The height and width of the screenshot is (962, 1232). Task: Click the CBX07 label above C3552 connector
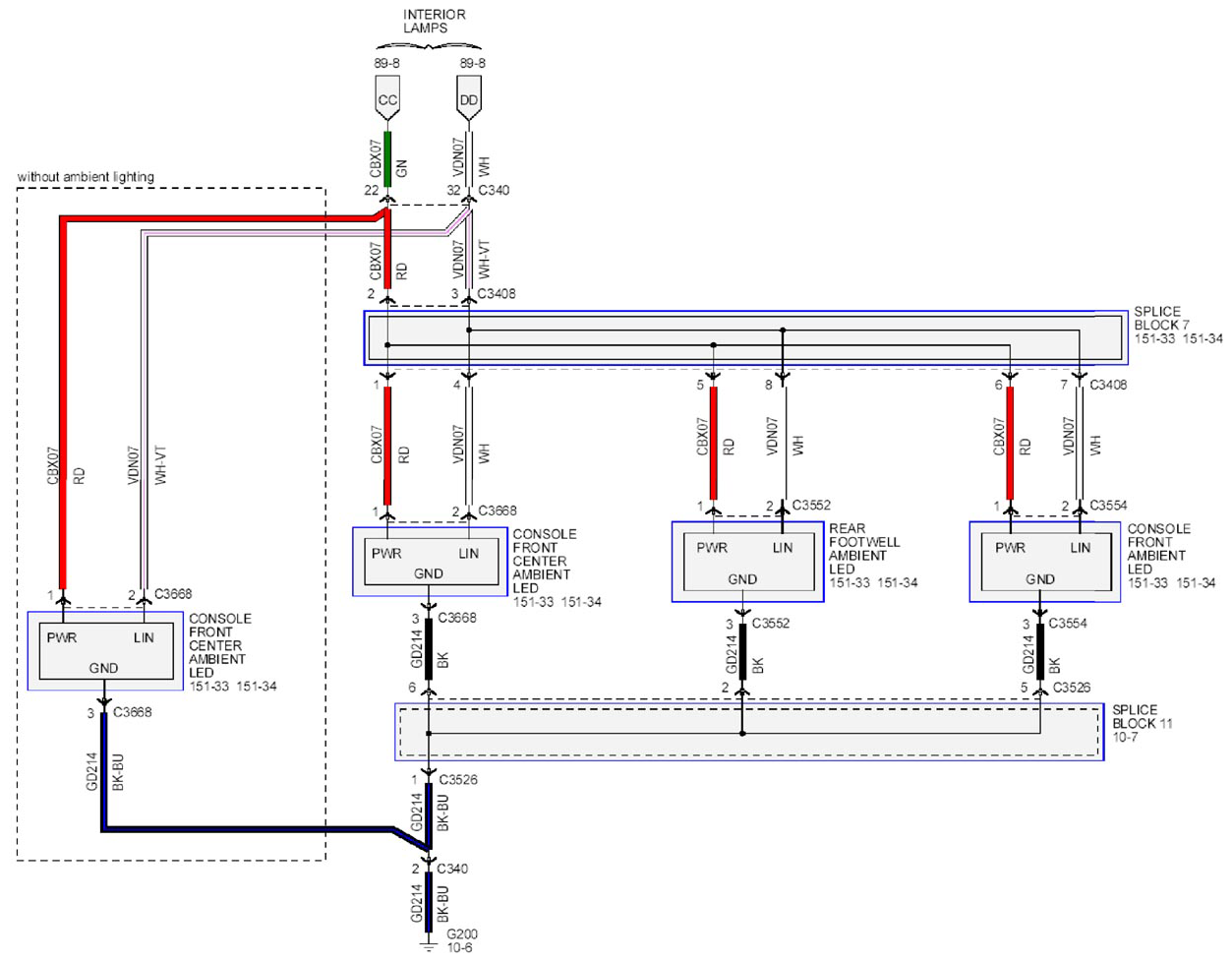point(702,437)
